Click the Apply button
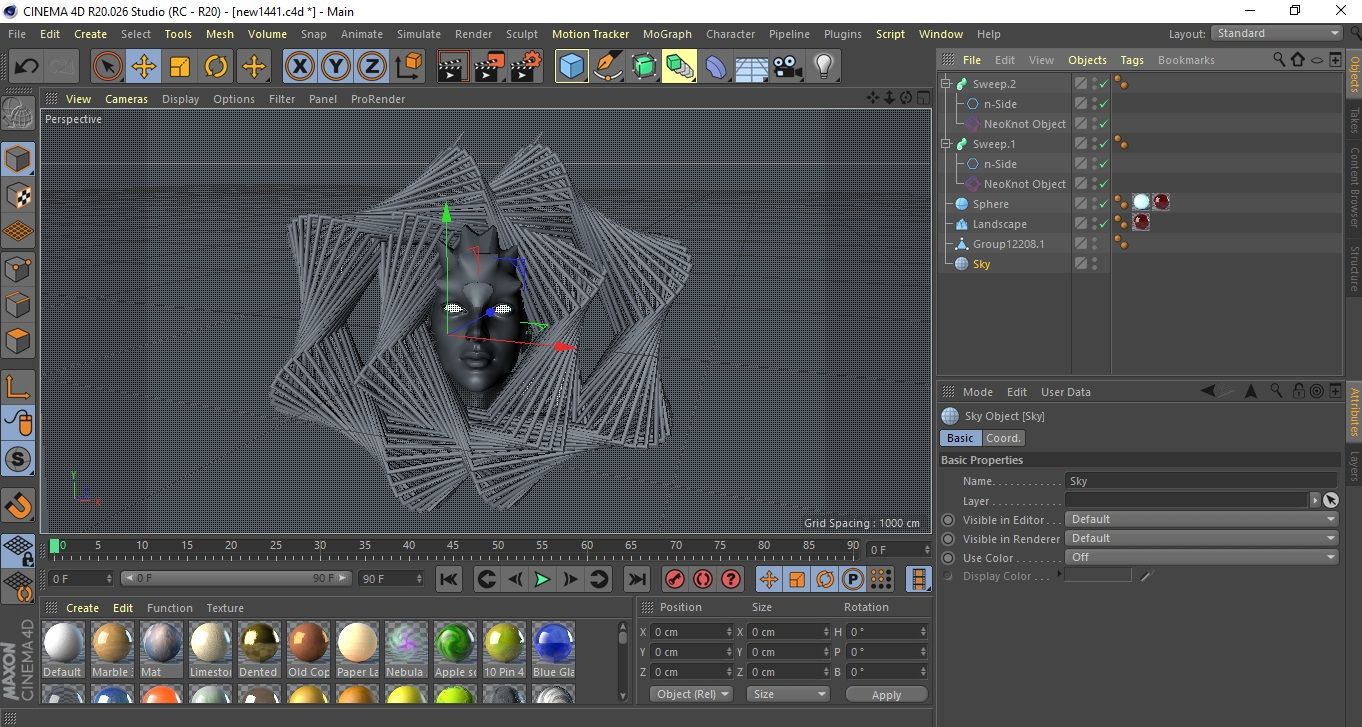This screenshot has height=727, width=1362. pos(886,694)
